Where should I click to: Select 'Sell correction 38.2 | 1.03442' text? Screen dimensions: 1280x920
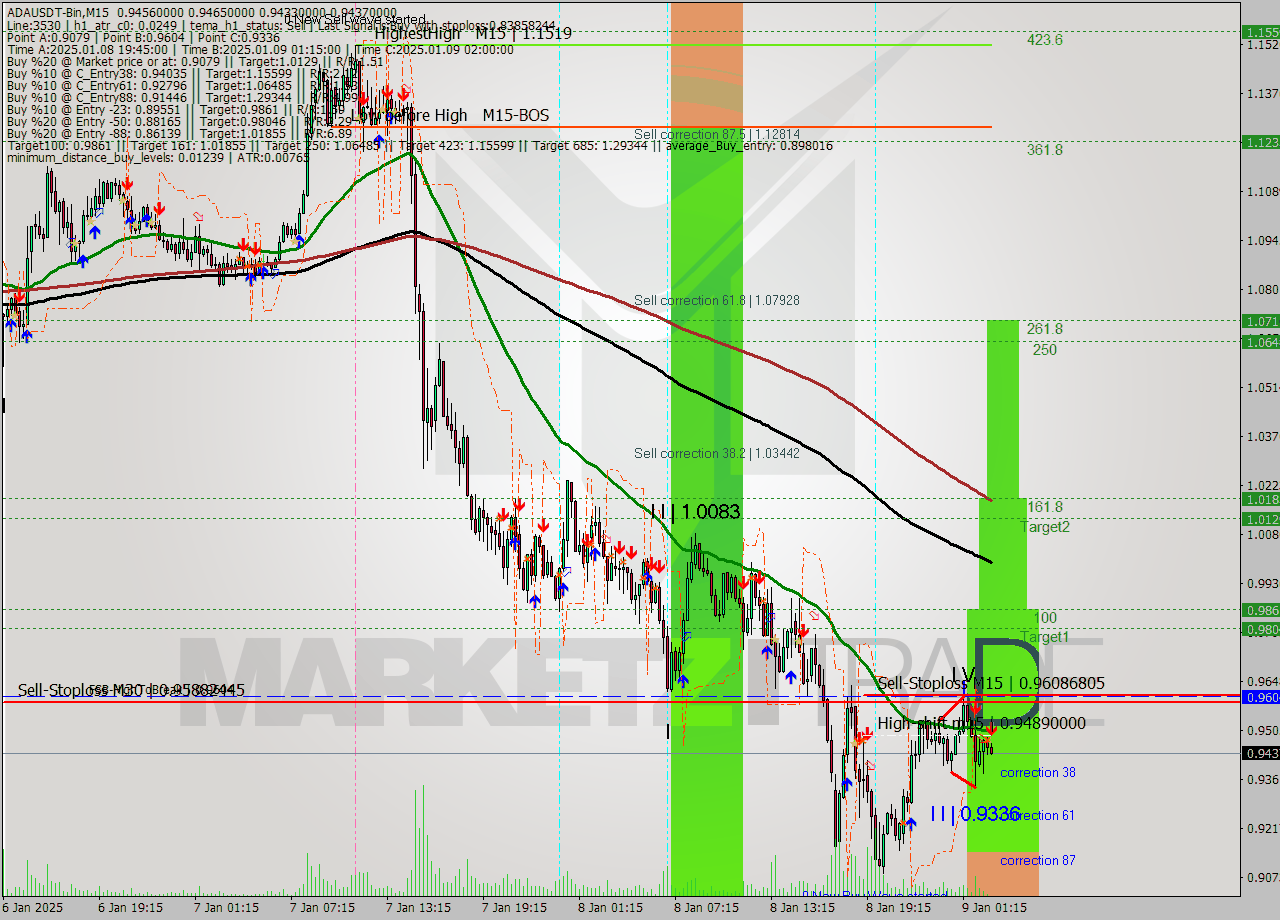coord(717,454)
